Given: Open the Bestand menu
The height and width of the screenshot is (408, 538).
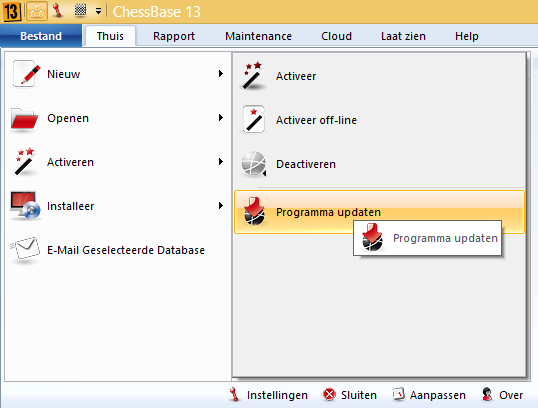Looking at the screenshot, I should coord(41,36).
